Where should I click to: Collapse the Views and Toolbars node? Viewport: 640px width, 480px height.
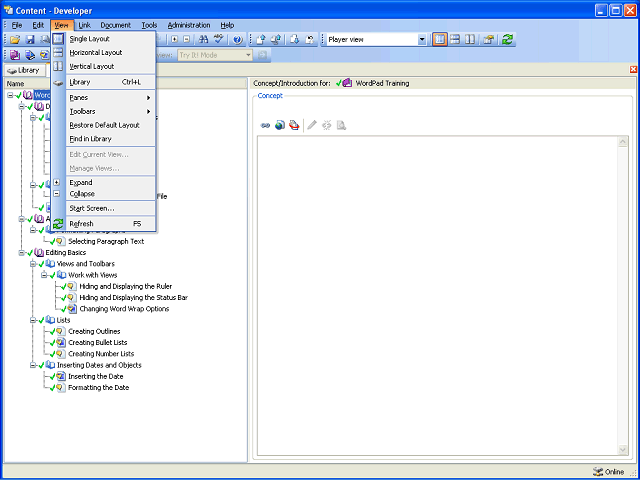[33, 264]
